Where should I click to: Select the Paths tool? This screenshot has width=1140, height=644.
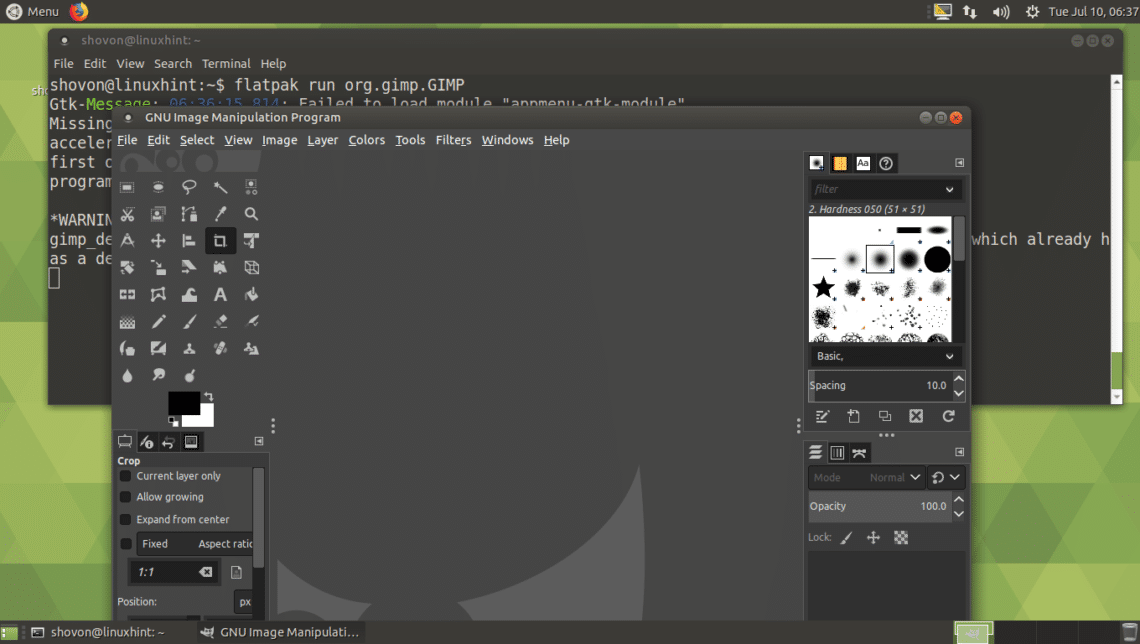pyautogui.click(x=189, y=214)
